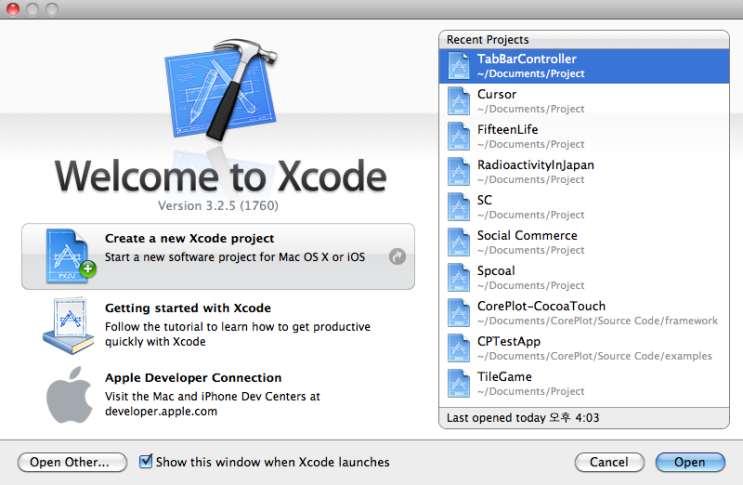Viewport: 743px width, 485px height.
Task: Click the Recent Projects list header
Action: [584, 40]
